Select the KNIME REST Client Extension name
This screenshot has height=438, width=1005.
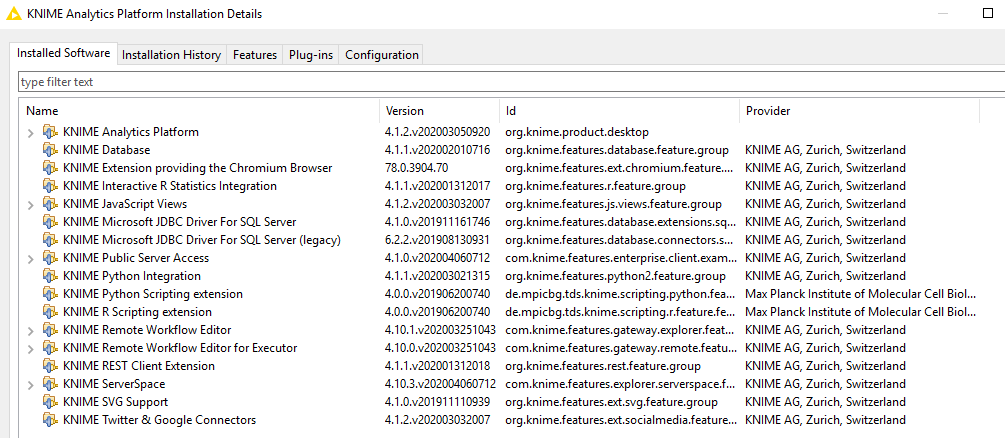(138, 366)
